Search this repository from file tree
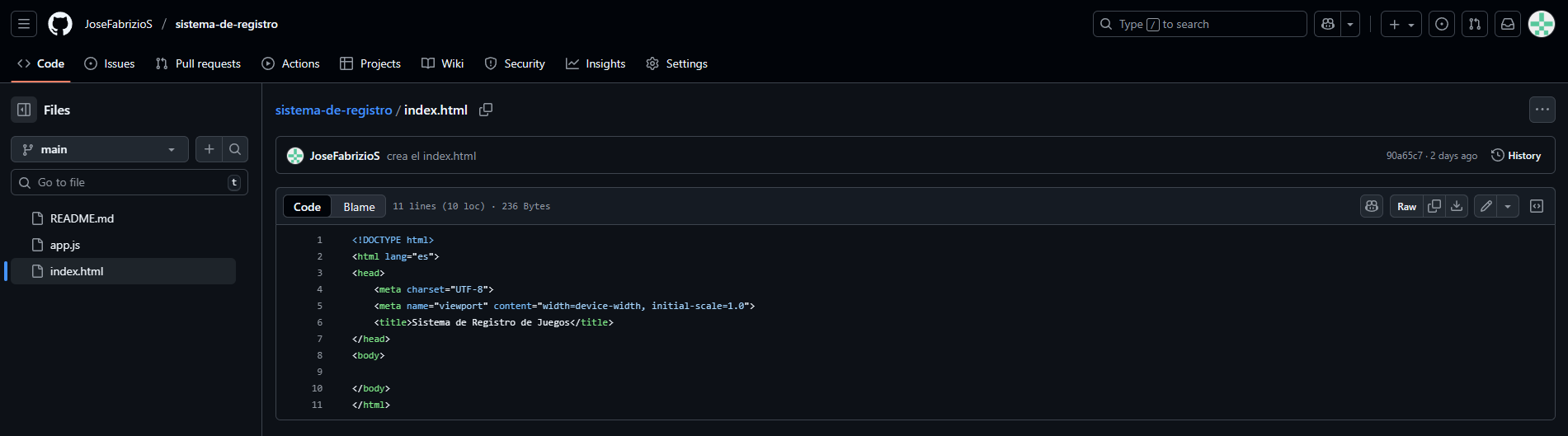Viewport: 1568px width, 436px height. coord(235,149)
